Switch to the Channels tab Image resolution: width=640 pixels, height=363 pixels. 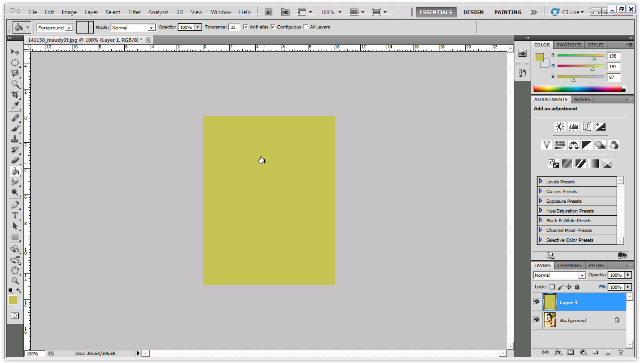point(569,265)
